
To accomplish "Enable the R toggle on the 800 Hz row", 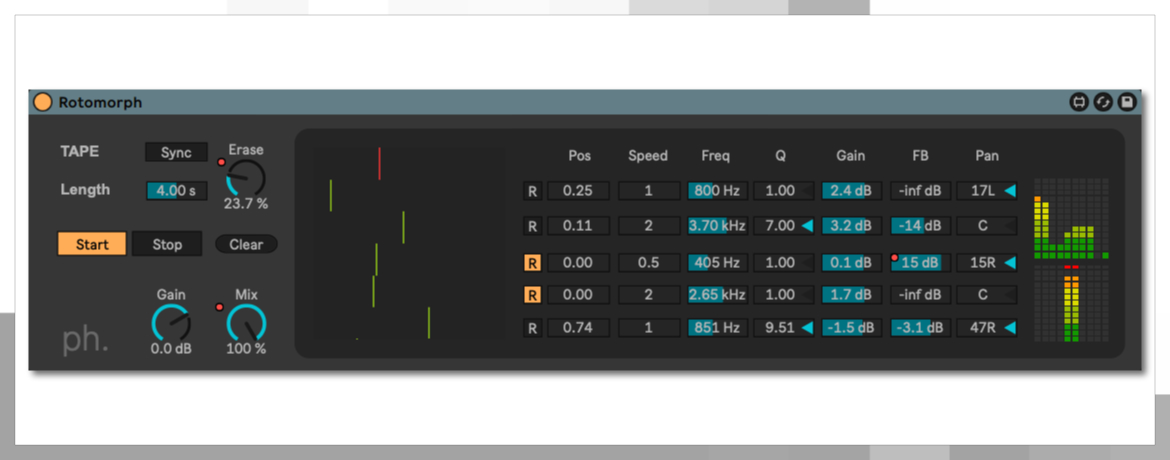I will click(533, 191).
